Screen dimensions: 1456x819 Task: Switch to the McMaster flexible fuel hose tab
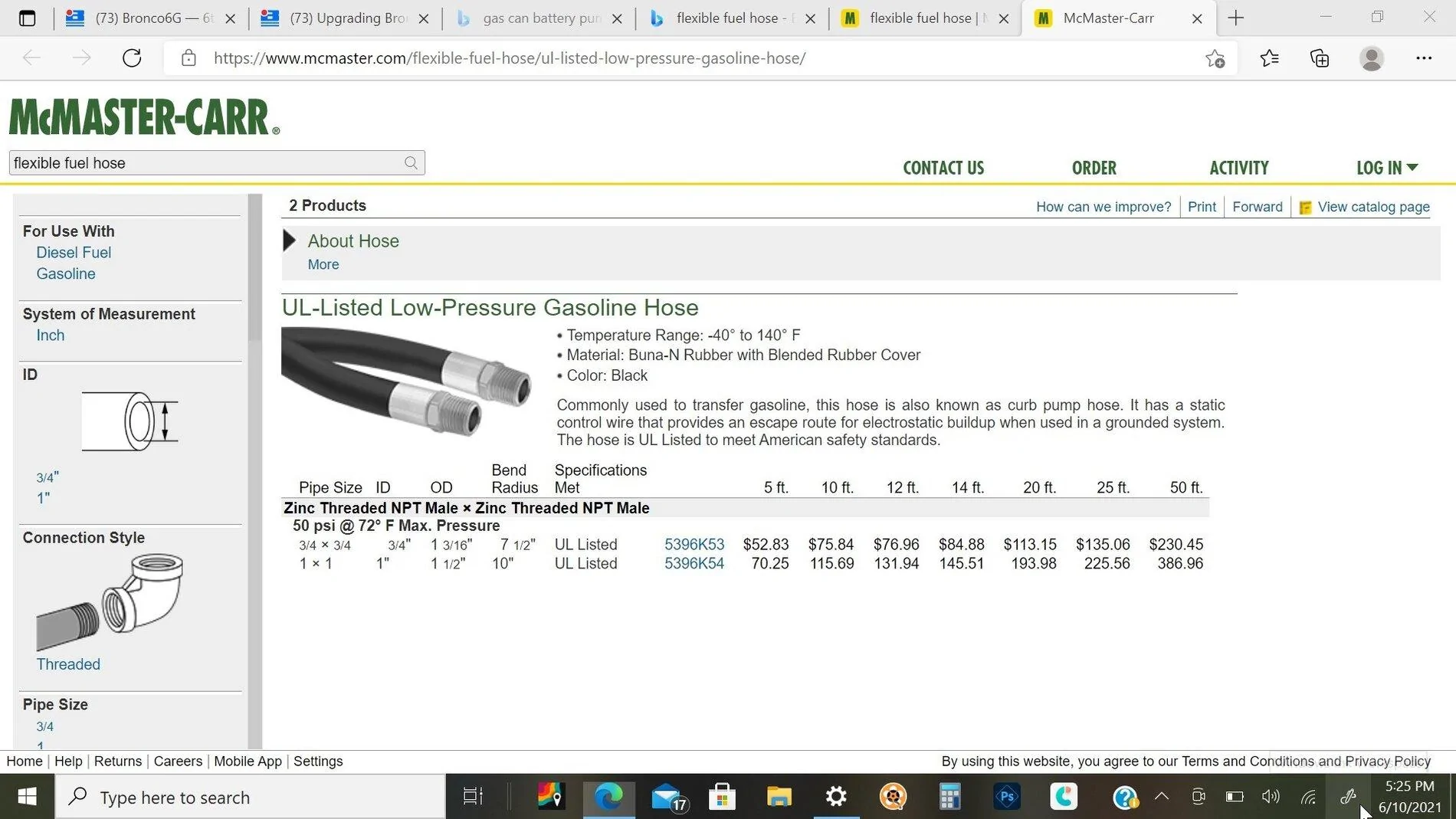(x=926, y=18)
